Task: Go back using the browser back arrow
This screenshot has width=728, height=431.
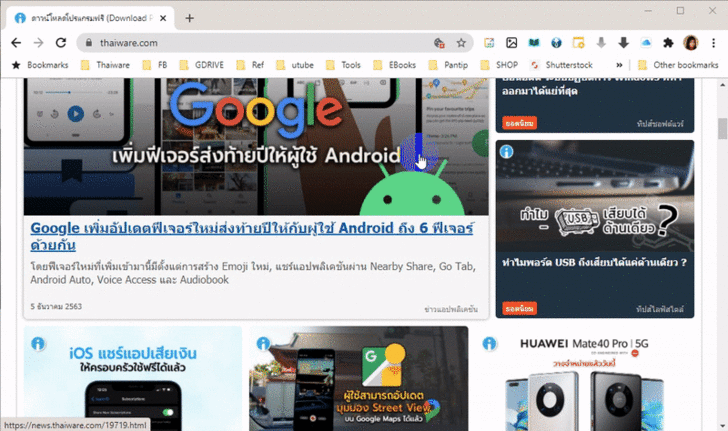Action: pos(16,43)
